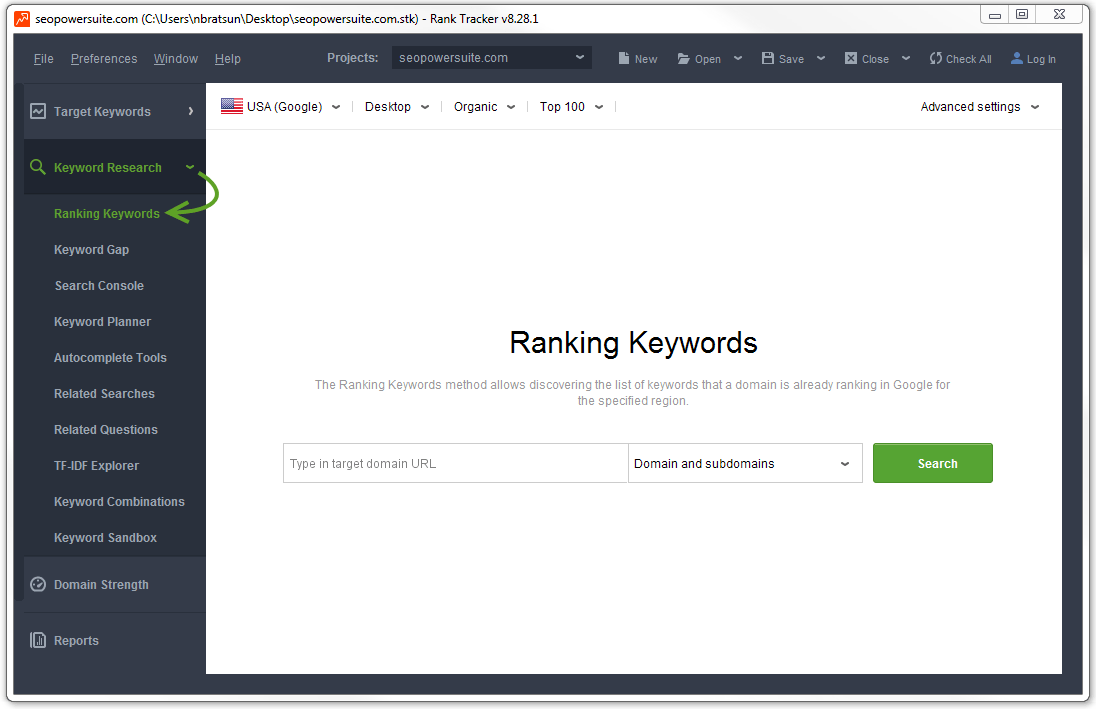The width and height of the screenshot is (1096, 709).
Task: Open the Window menu
Action: point(175,59)
